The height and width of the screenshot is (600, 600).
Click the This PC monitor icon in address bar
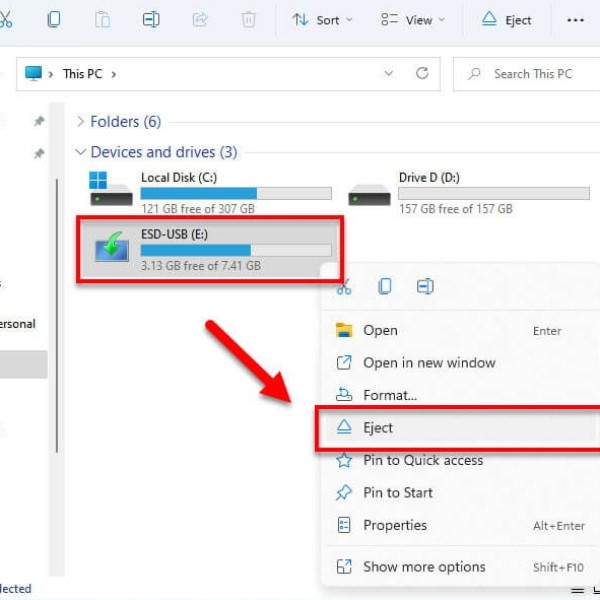(x=33, y=73)
